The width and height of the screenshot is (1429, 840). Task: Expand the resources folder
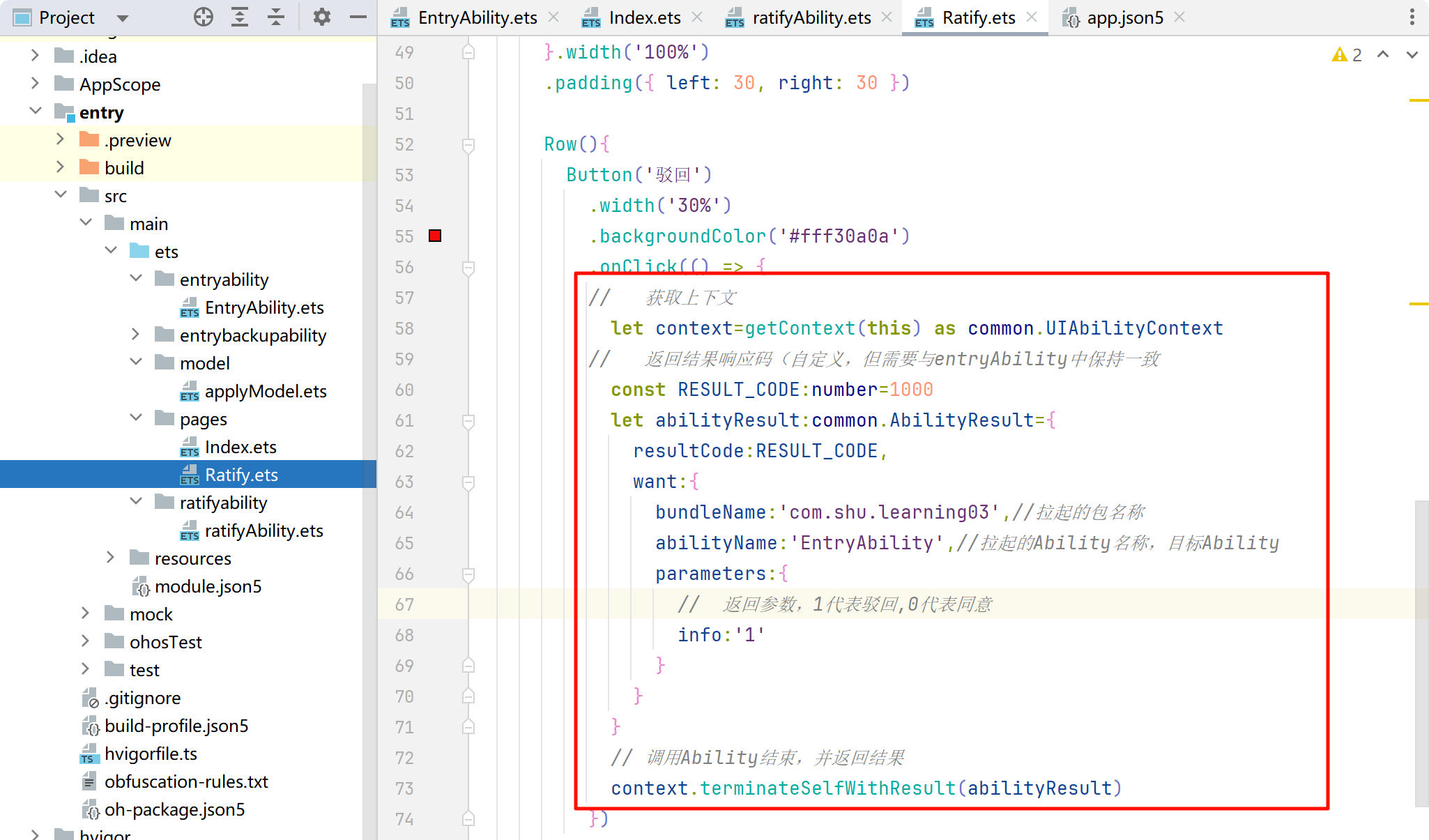[x=111, y=558]
